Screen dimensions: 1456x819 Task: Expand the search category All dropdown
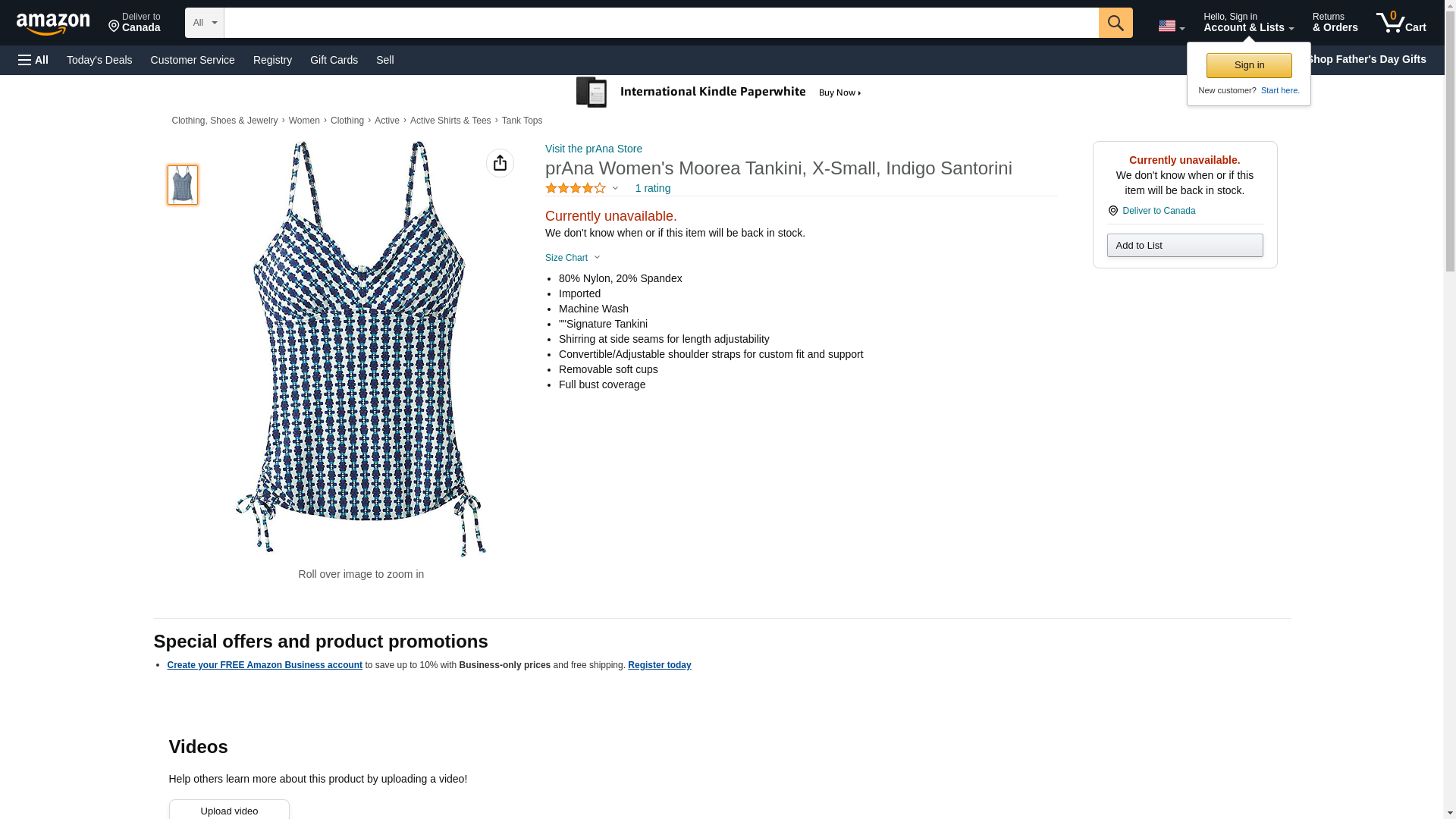[204, 23]
